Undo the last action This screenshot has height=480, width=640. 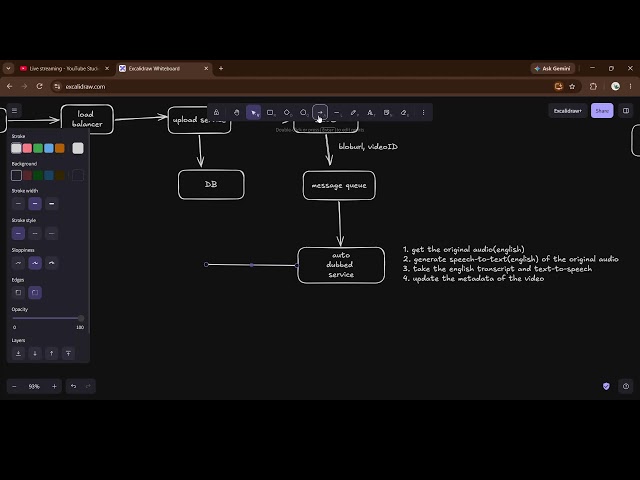tap(73, 386)
